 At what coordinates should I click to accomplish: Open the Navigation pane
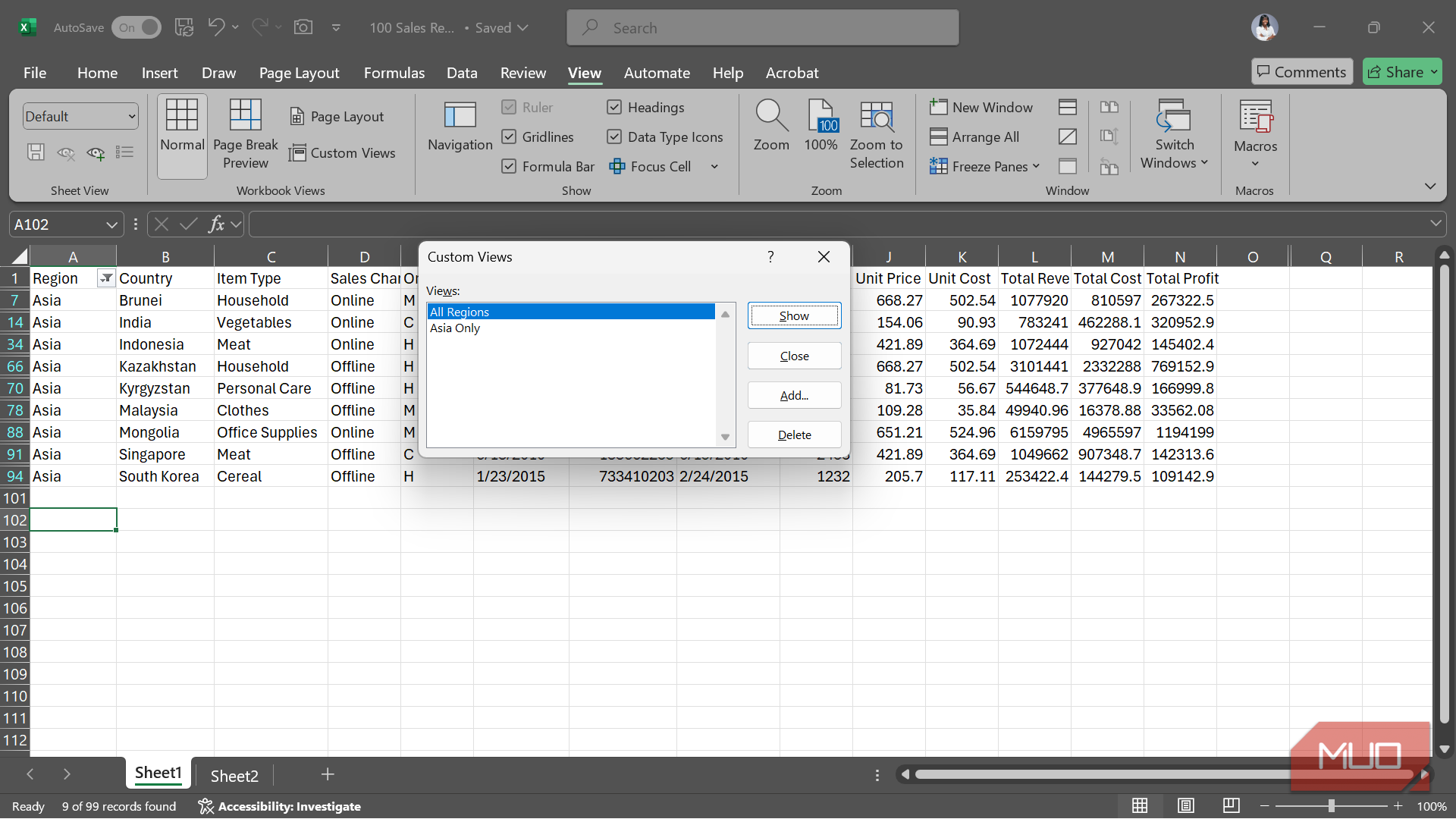tap(460, 126)
